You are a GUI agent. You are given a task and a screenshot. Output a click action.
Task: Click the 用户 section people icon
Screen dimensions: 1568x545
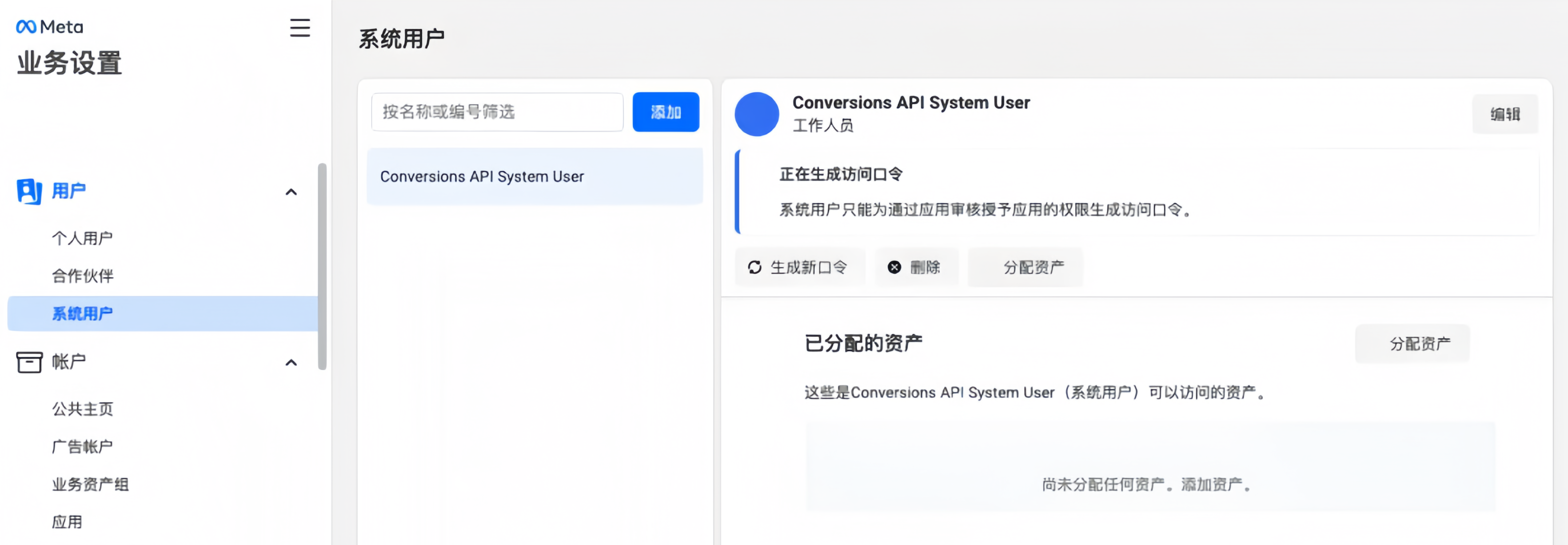click(x=29, y=192)
